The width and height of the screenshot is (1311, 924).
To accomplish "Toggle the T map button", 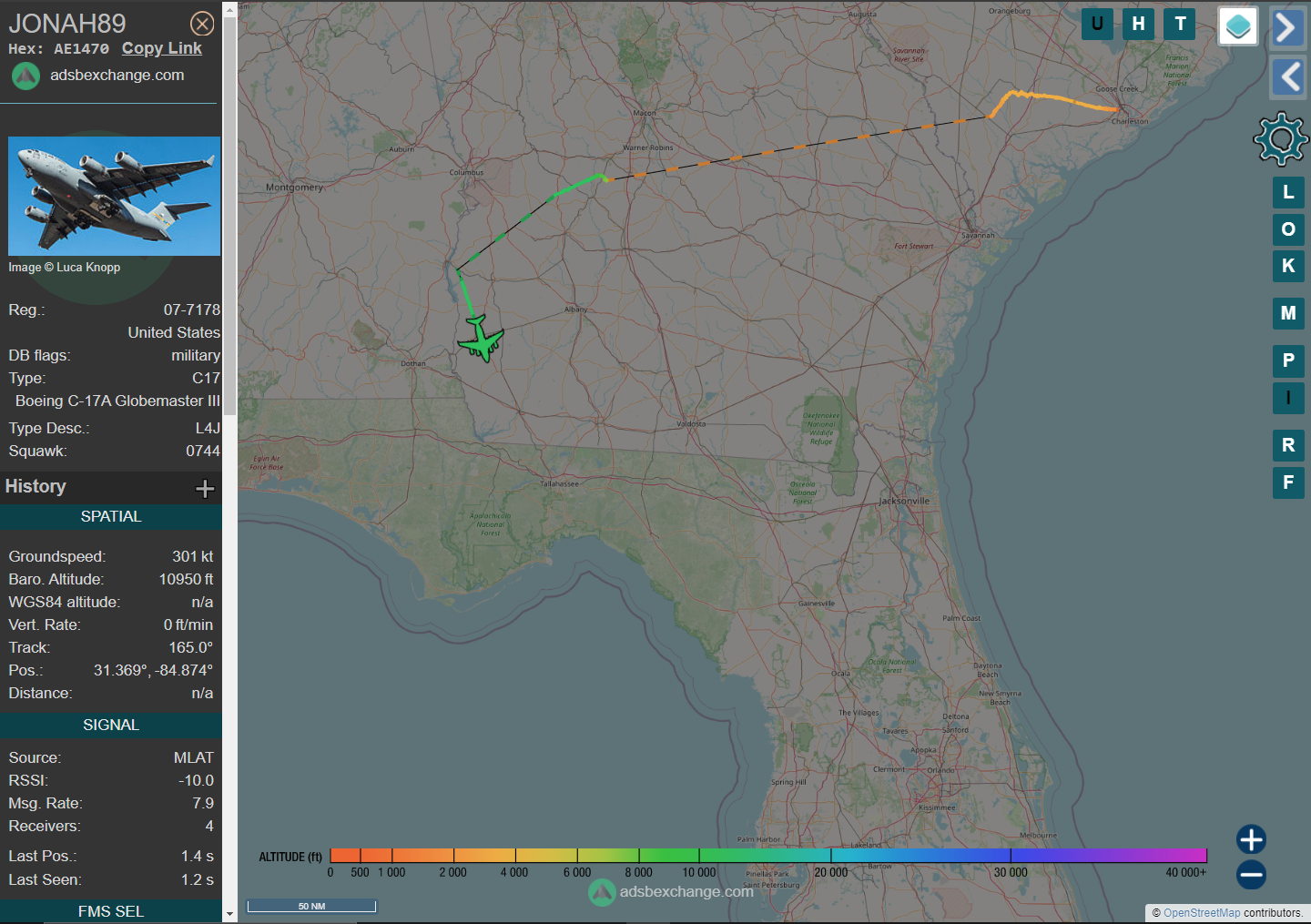I will pos(1180,24).
